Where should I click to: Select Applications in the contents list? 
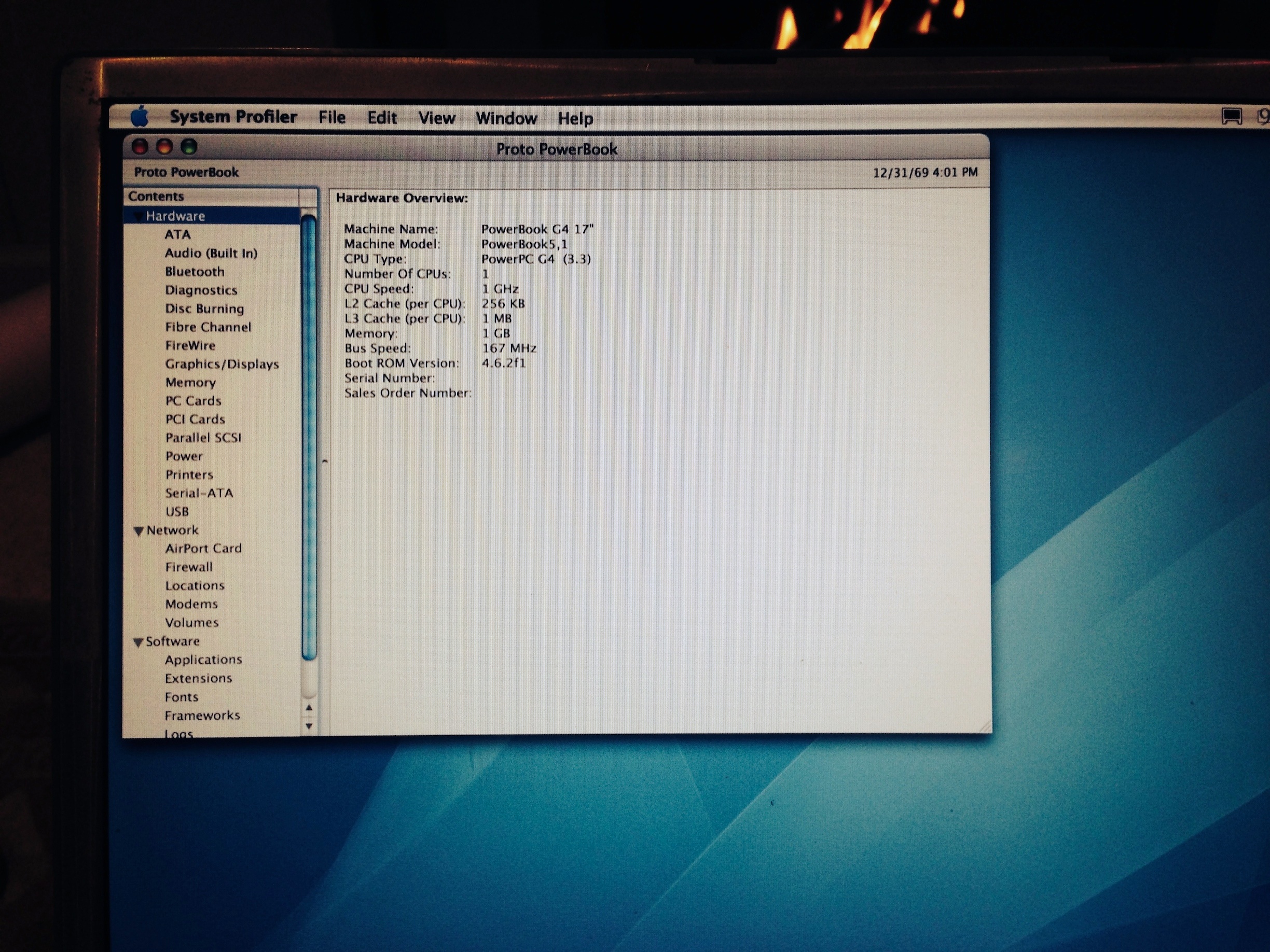[x=203, y=660]
